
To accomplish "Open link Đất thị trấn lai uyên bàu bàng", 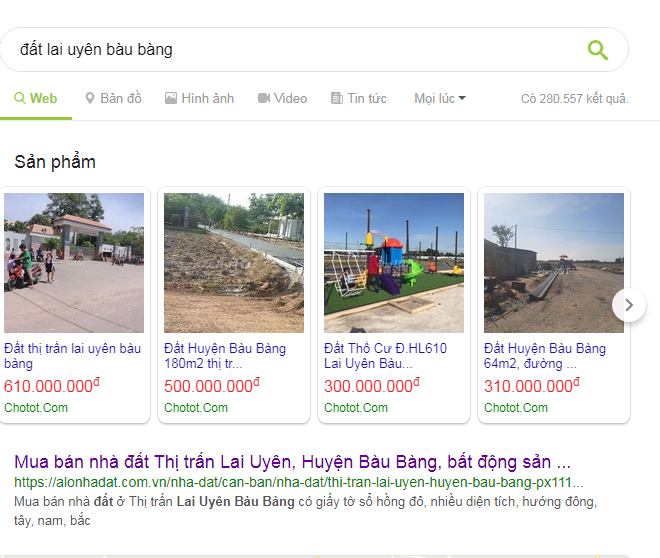I will pyautogui.click(x=72, y=356).
